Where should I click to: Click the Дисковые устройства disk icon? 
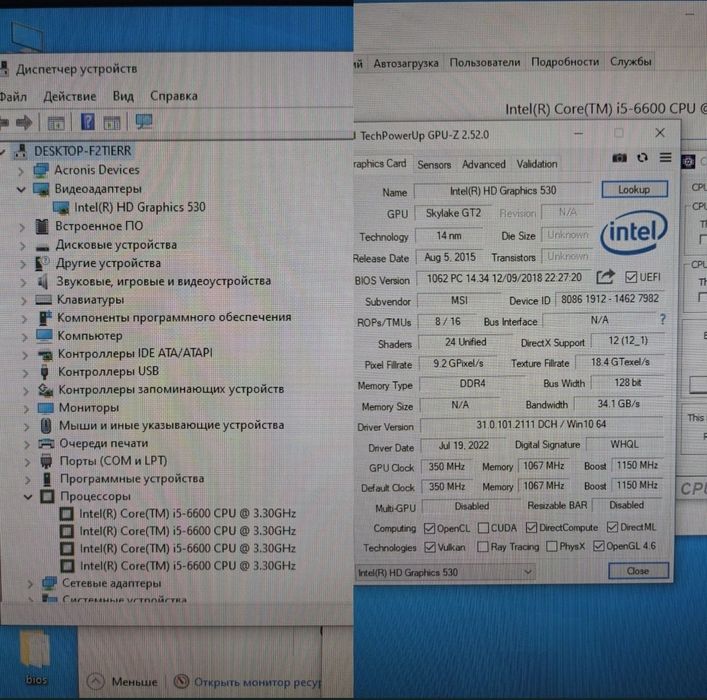point(43,247)
